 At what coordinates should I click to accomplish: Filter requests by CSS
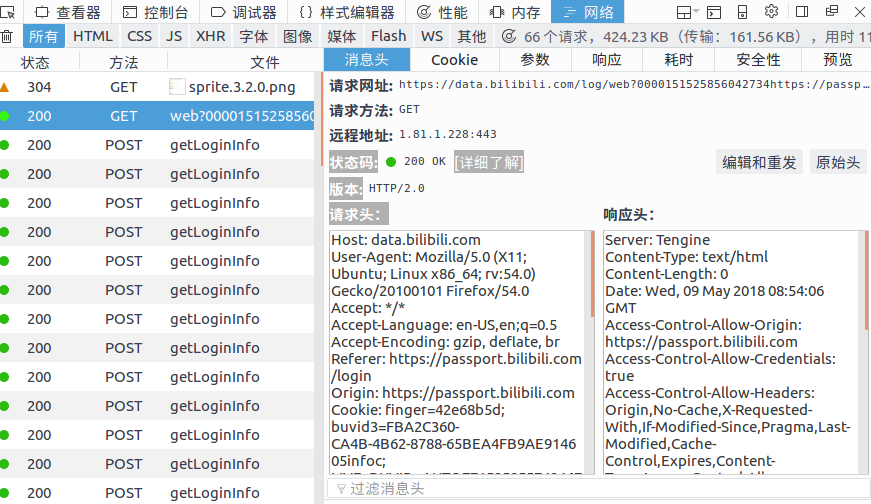tap(139, 37)
